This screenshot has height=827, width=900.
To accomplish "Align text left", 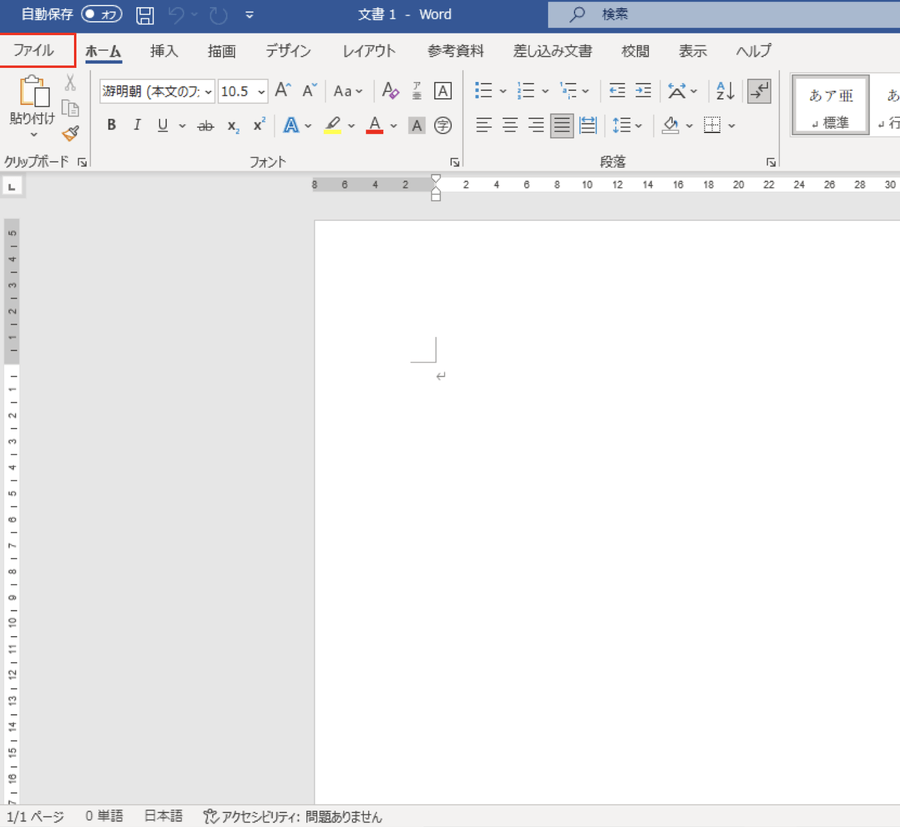I will click(484, 125).
